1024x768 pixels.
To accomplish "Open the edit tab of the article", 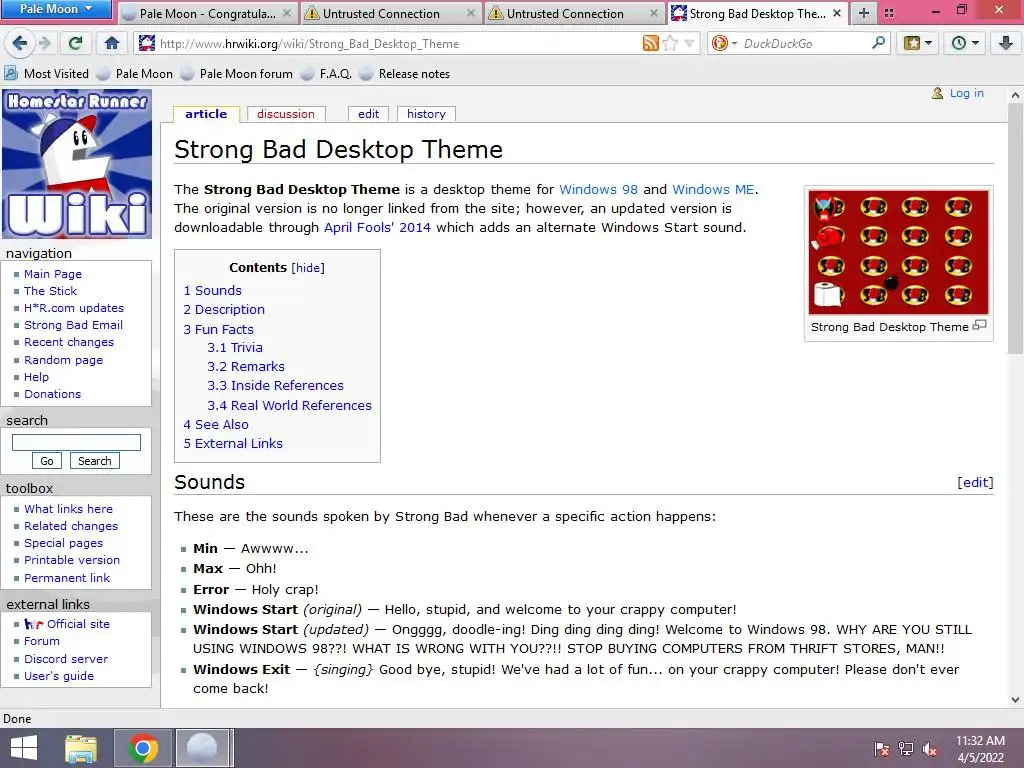I will click(x=368, y=114).
